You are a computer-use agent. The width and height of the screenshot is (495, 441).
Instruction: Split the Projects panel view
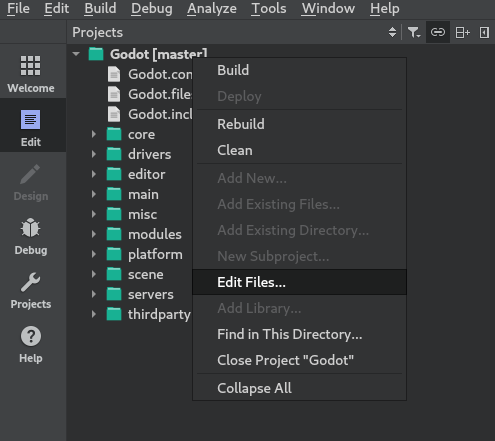pyautogui.click(x=462, y=32)
